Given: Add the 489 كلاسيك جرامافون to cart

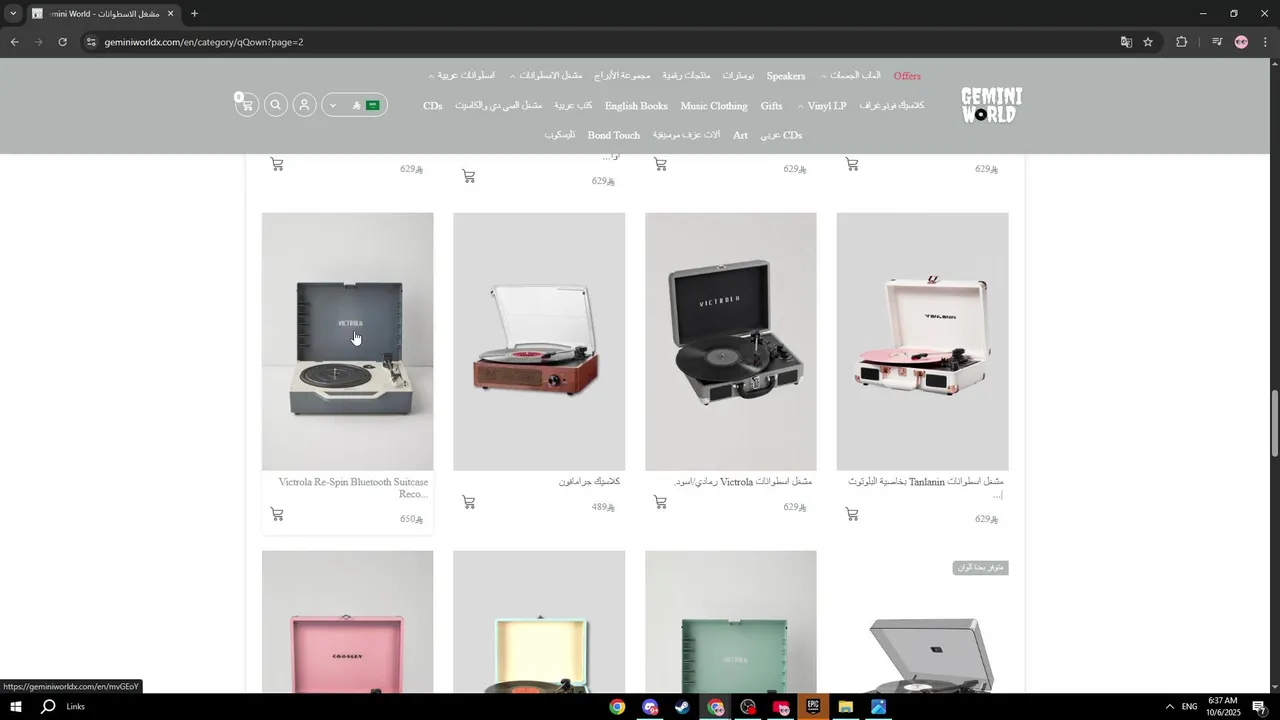Looking at the screenshot, I should click(468, 502).
